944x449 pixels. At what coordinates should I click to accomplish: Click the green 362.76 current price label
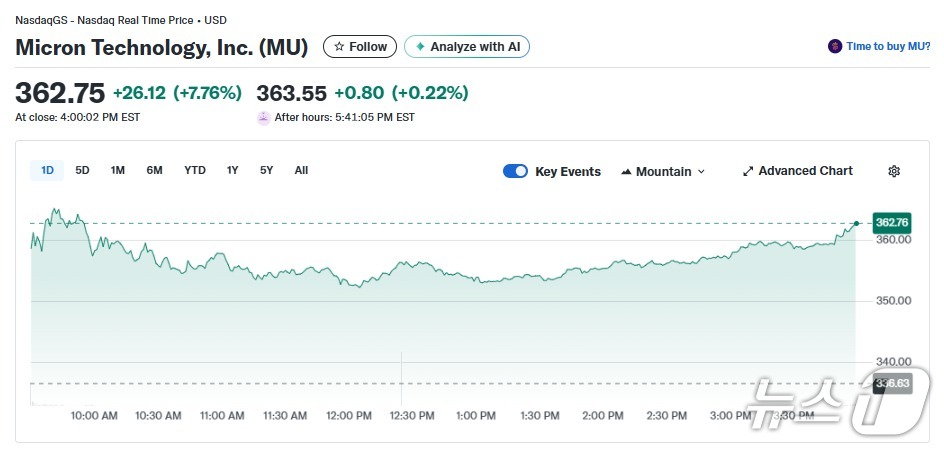click(x=891, y=222)
